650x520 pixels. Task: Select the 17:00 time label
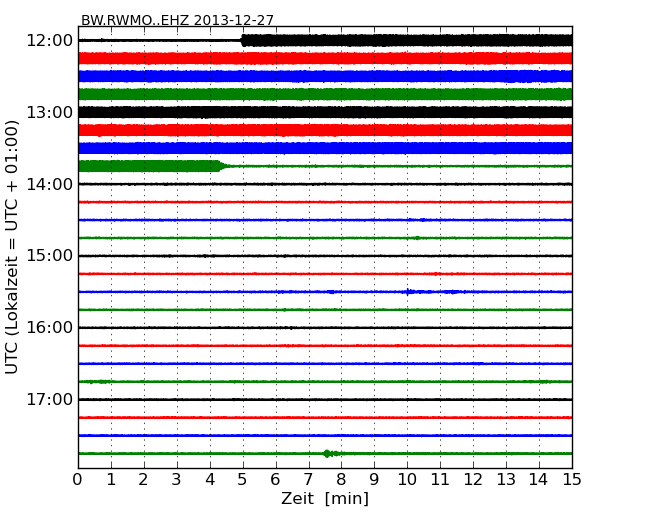pos(50,399)
